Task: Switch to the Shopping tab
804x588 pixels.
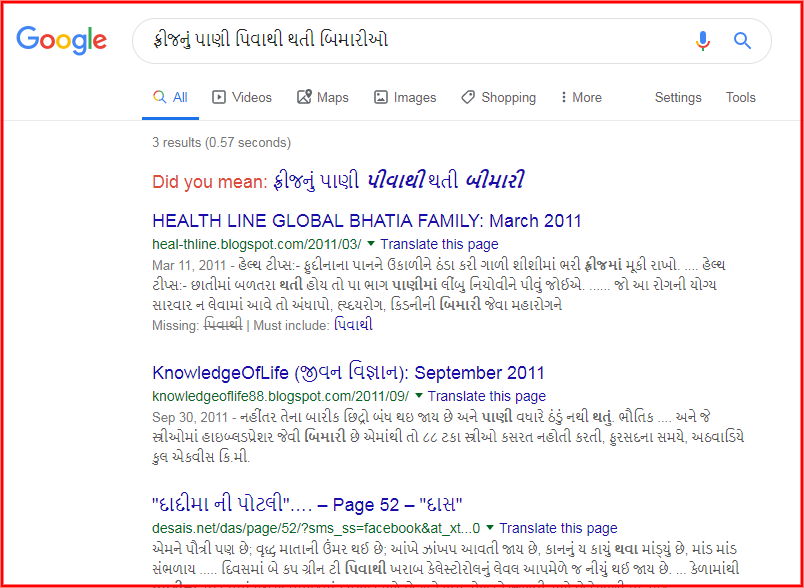Action: point(498,97)
